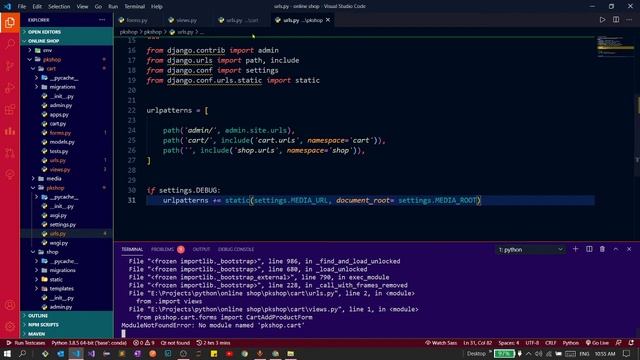Image resolution: width=640 pixels, height=360 pixels.
Task: Click the Explorer more actions ellipsis
Action: click(x=102, y=20)
